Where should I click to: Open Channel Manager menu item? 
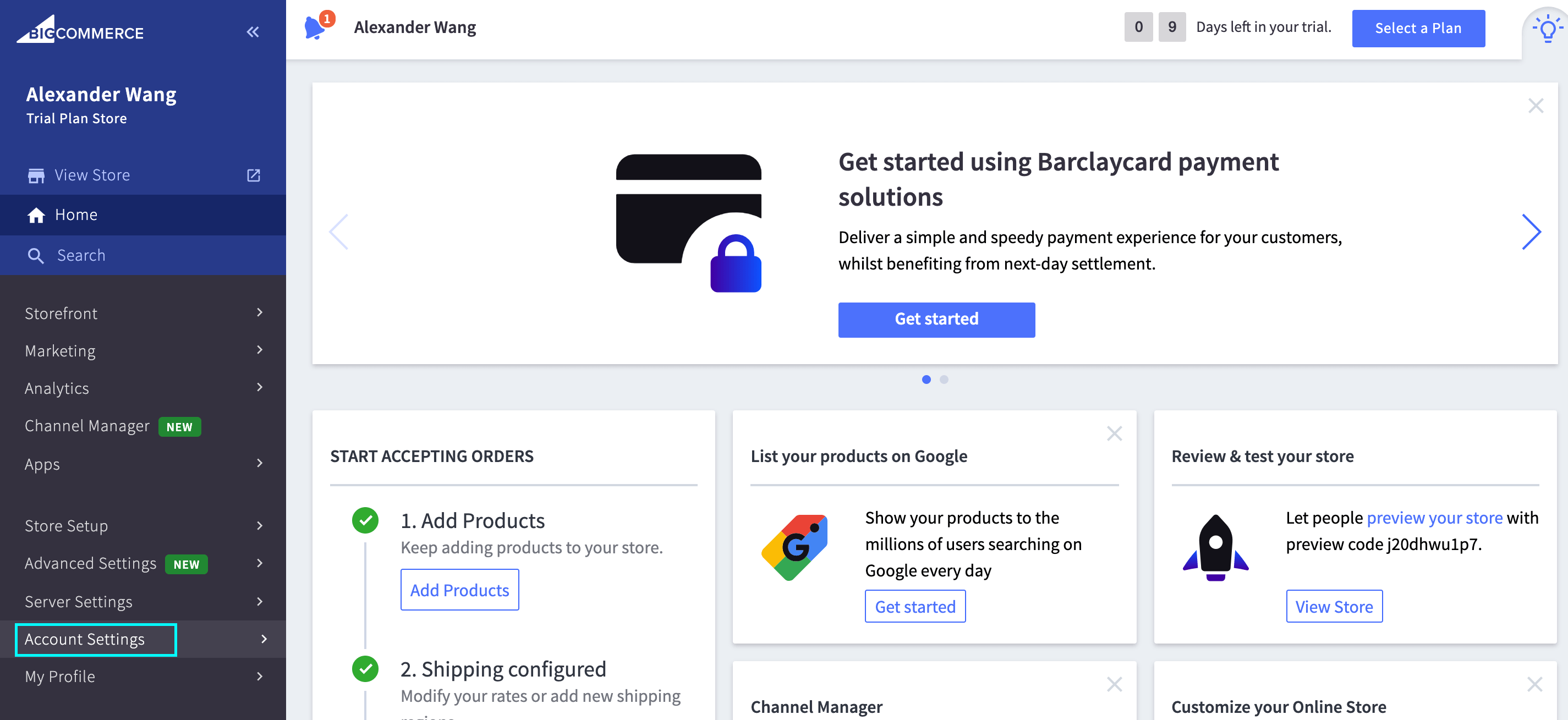click(87, 426)
